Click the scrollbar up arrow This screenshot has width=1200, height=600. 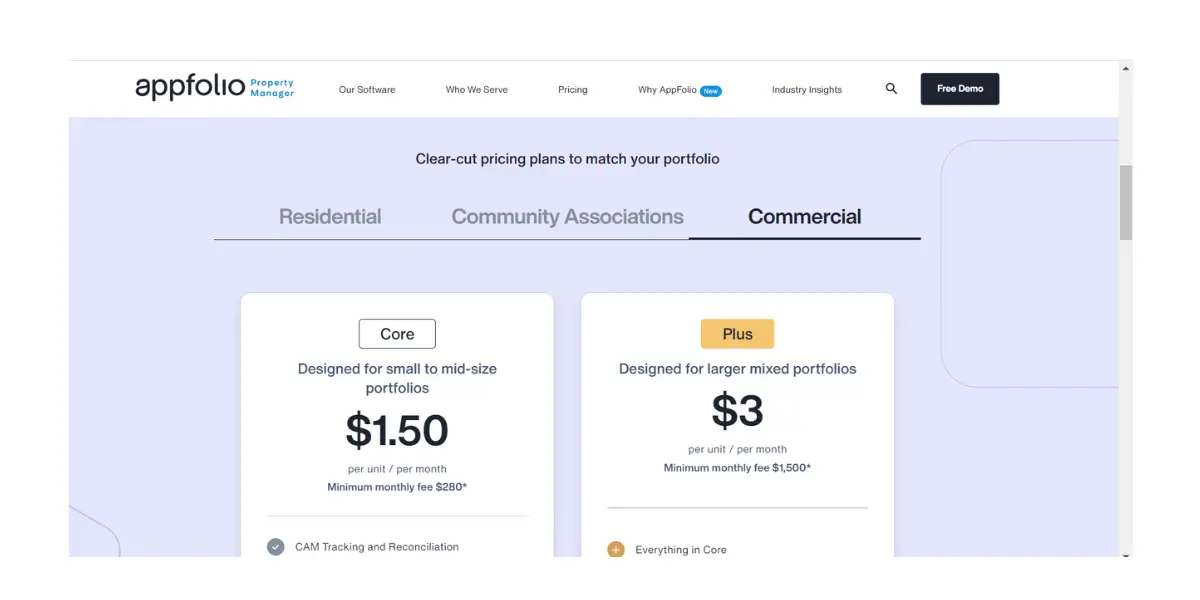pos(1126,68)
